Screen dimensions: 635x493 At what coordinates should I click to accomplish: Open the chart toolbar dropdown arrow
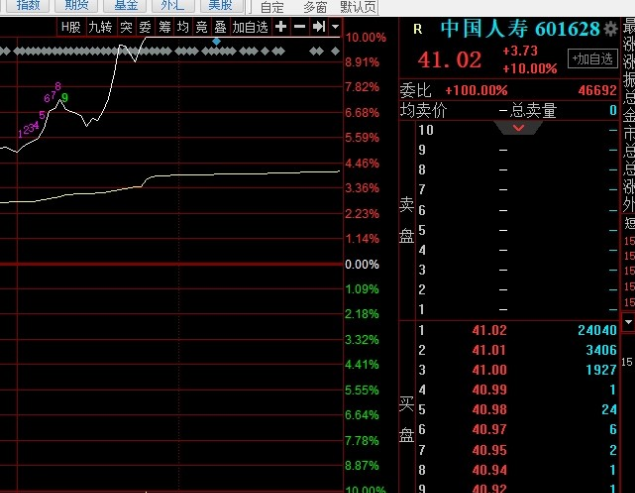[x=335, y=27]
